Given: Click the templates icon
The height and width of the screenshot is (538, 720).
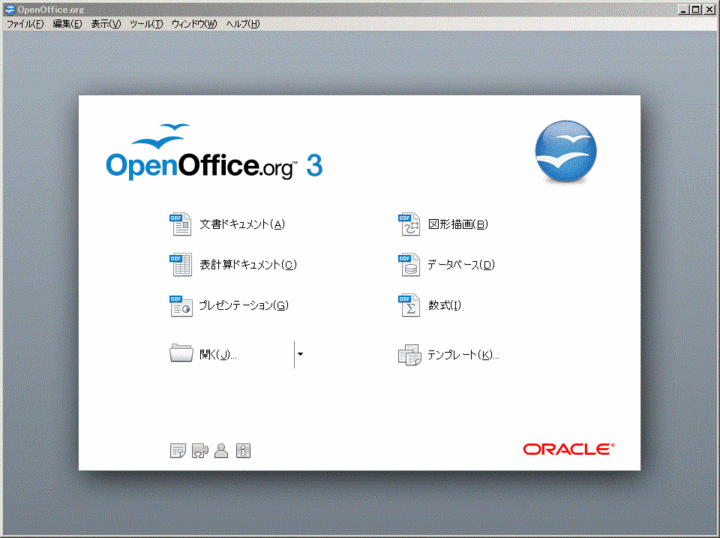Looking at the screenshot, I should point(409,355).
